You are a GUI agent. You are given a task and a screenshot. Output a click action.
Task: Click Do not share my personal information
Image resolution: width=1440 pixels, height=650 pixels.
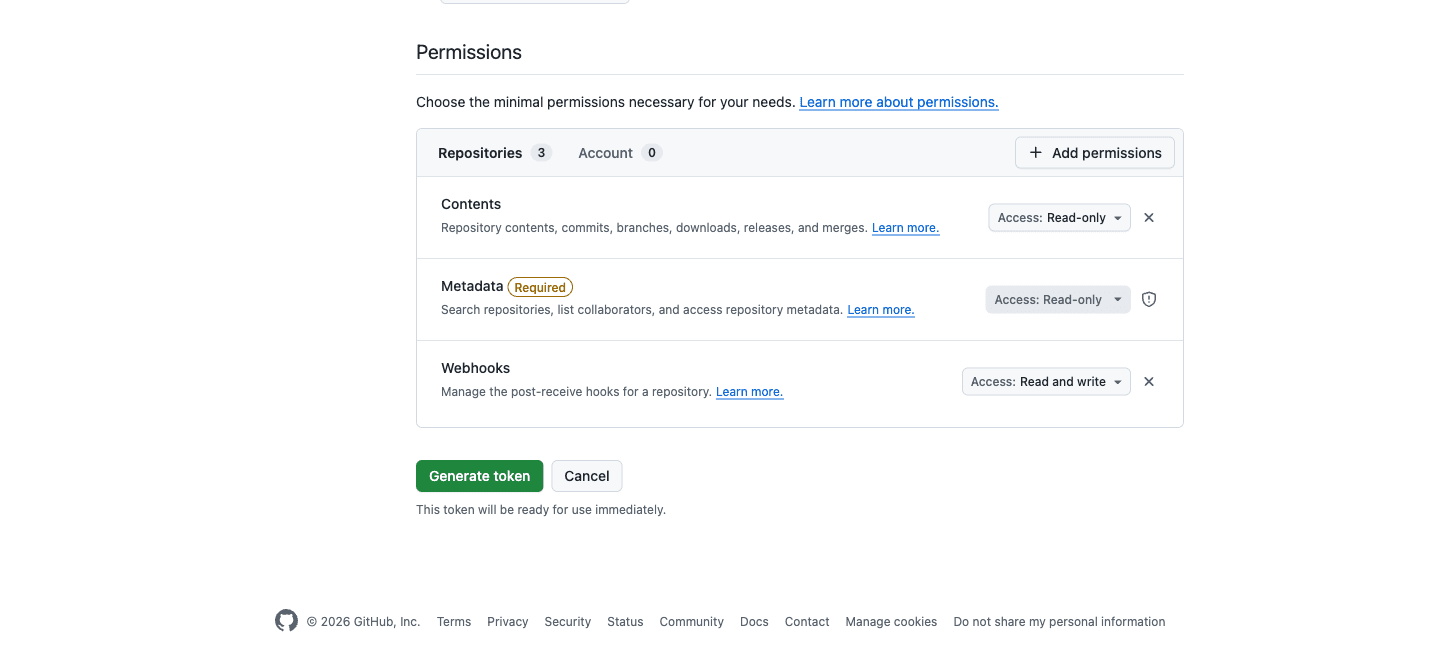click(x=1060, y=622)
